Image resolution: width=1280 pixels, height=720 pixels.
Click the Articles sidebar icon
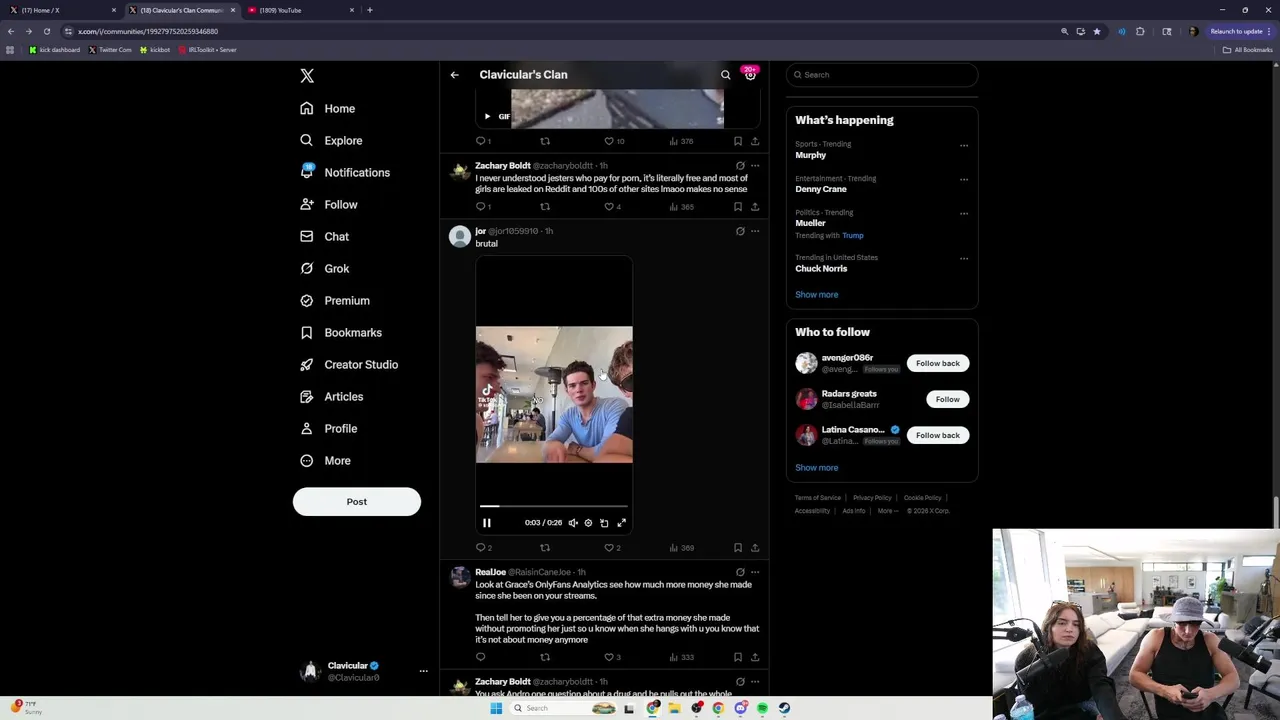(x=307, y=396)
